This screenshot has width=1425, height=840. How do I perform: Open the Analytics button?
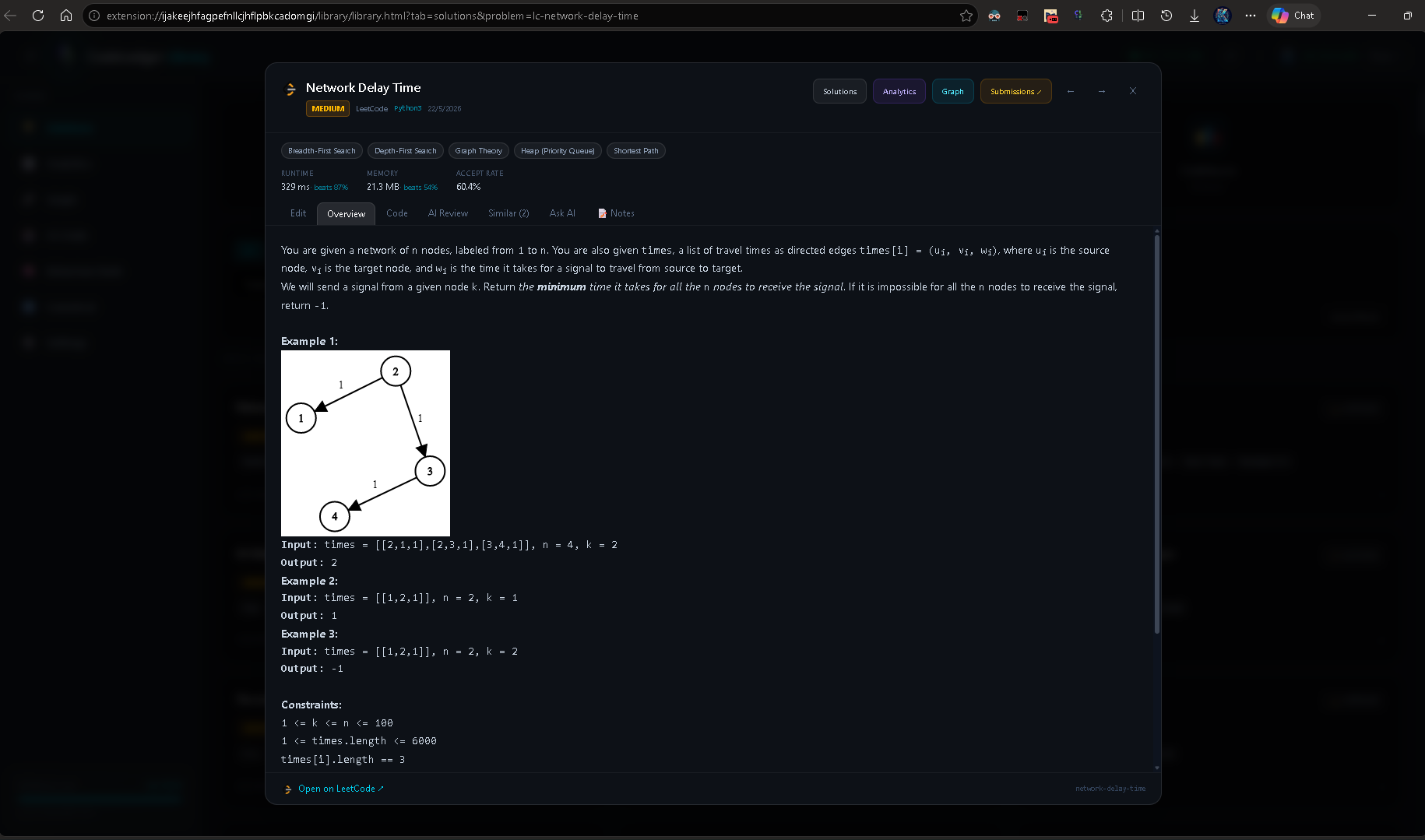tap(899, 91)
